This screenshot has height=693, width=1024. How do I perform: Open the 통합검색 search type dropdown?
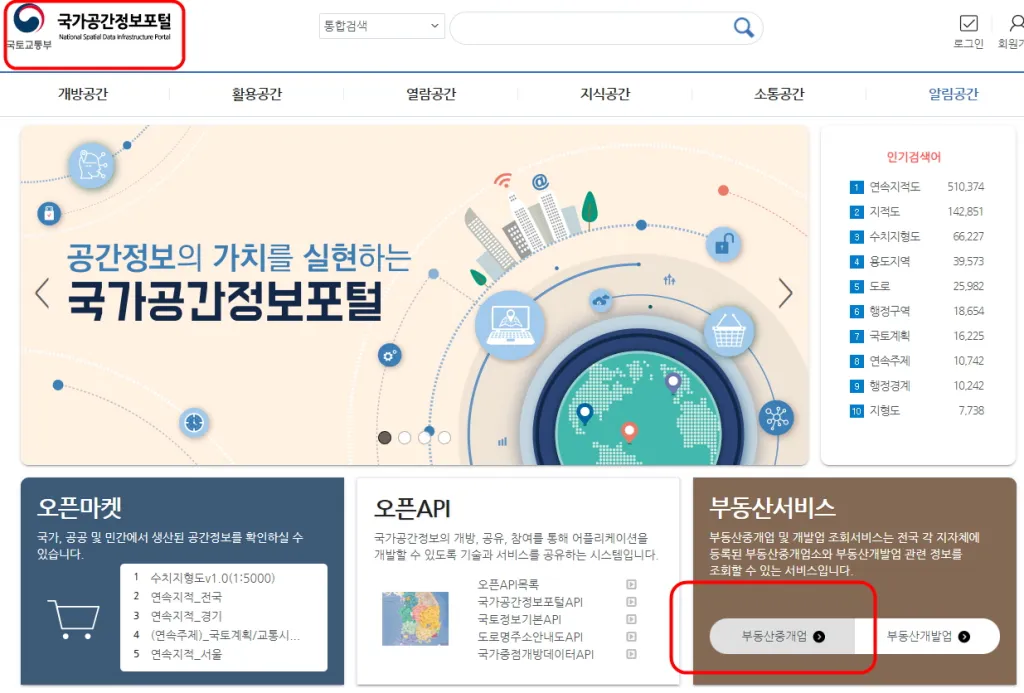380,25
